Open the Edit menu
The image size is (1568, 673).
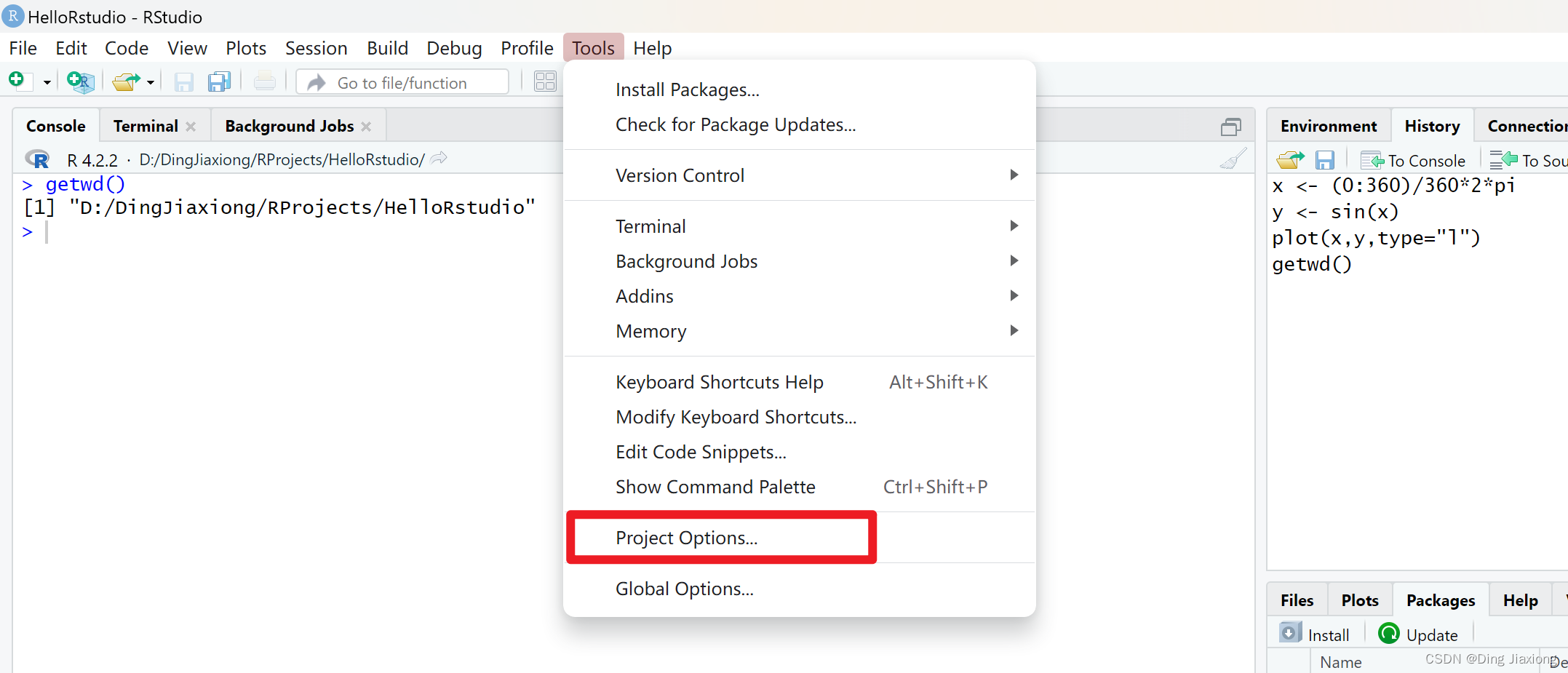(71, 48)
